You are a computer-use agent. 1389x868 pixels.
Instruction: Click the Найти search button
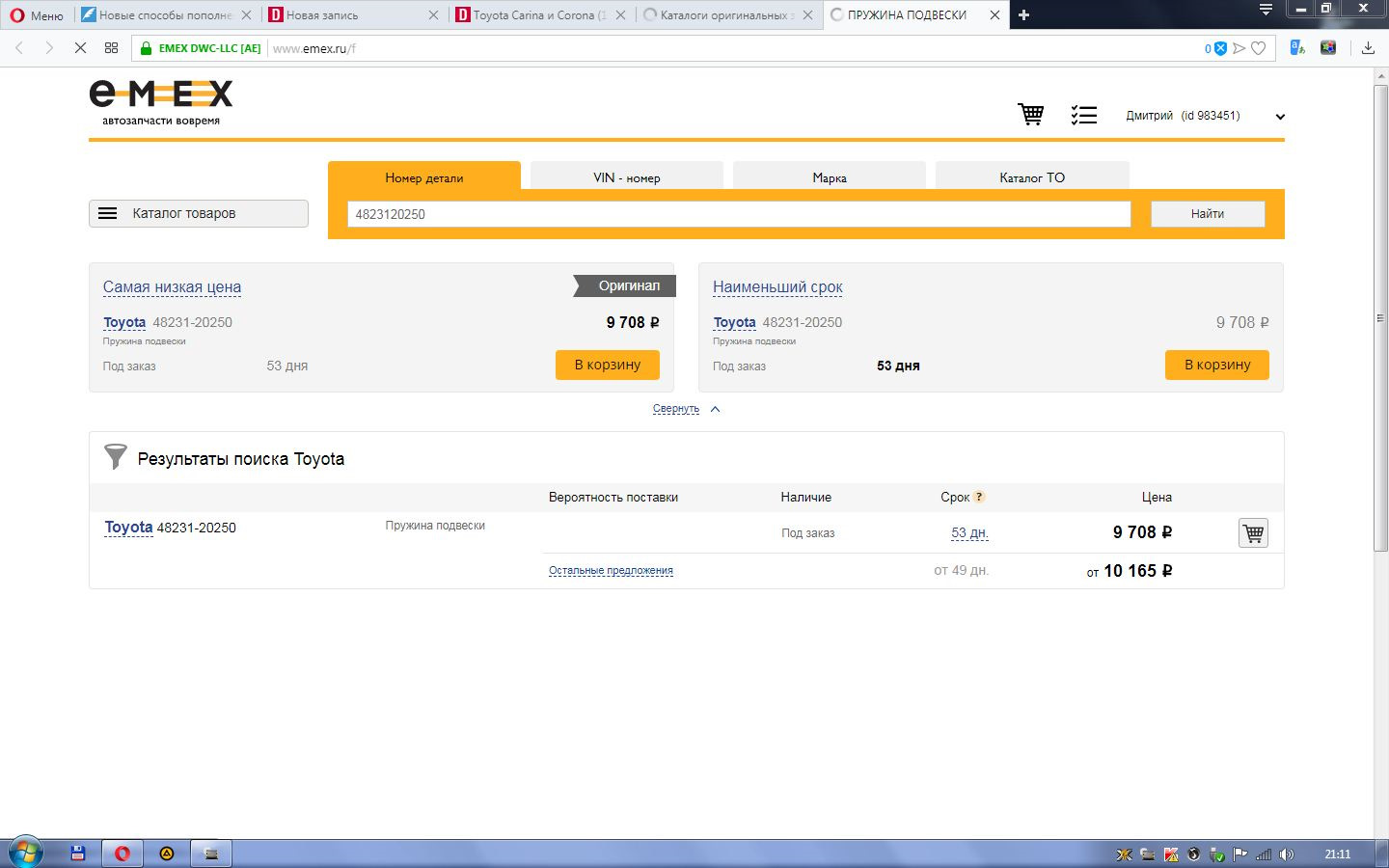tap(1208, 214)
